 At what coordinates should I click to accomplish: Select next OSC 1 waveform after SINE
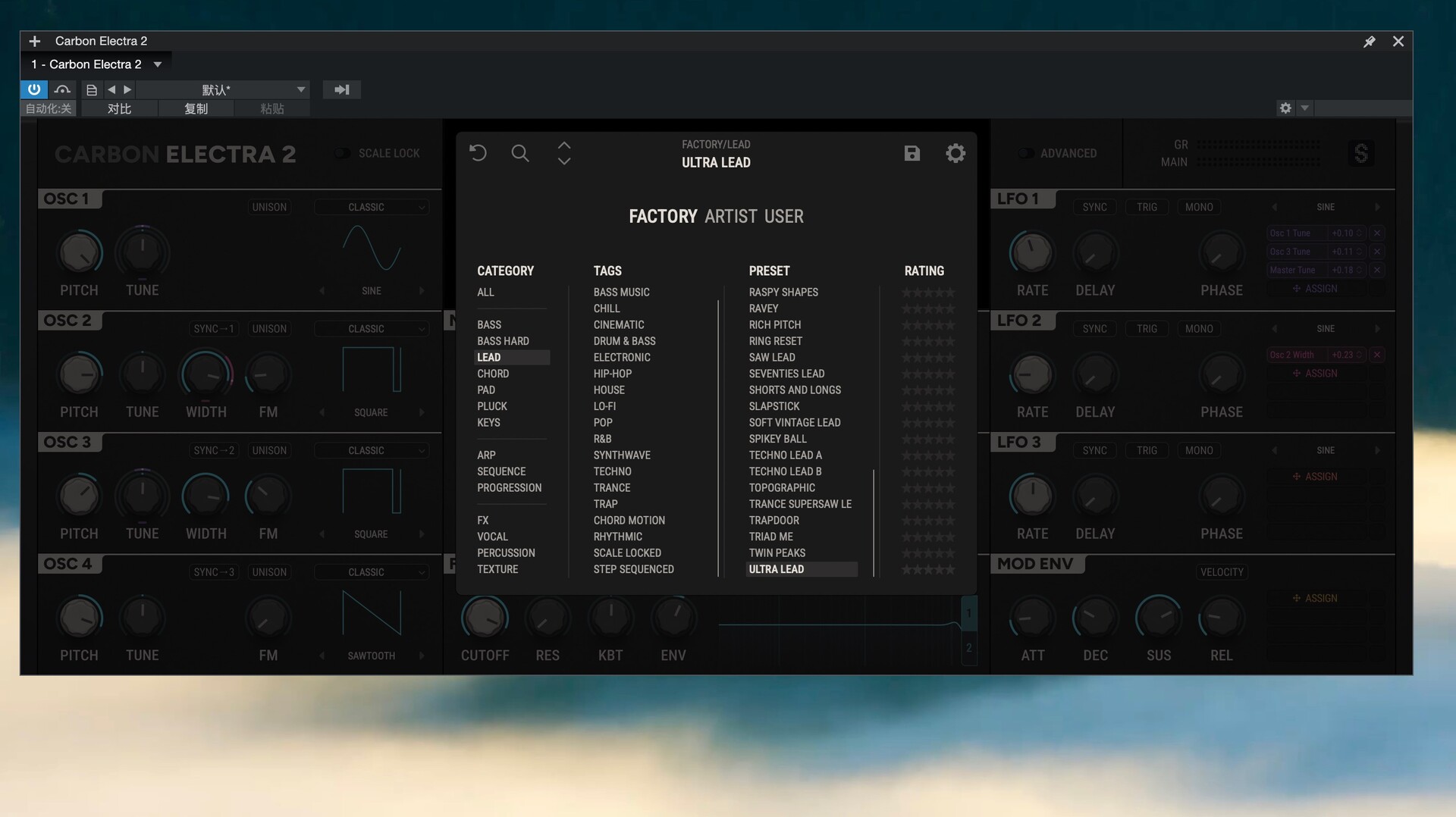tap(422, 291)
